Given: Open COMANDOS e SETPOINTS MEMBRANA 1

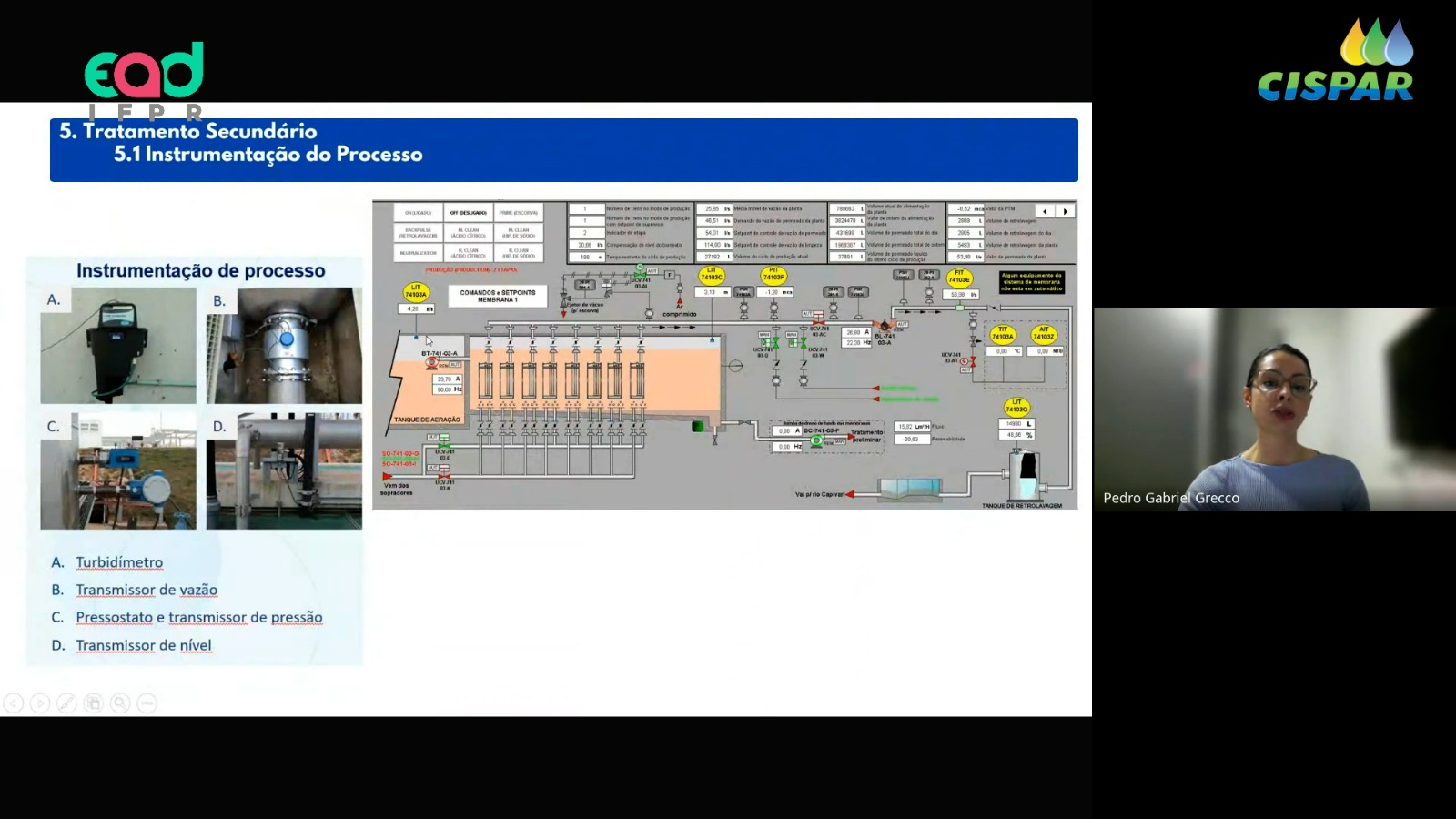Looking at the screenshot, I should click(x=498, y=296).
